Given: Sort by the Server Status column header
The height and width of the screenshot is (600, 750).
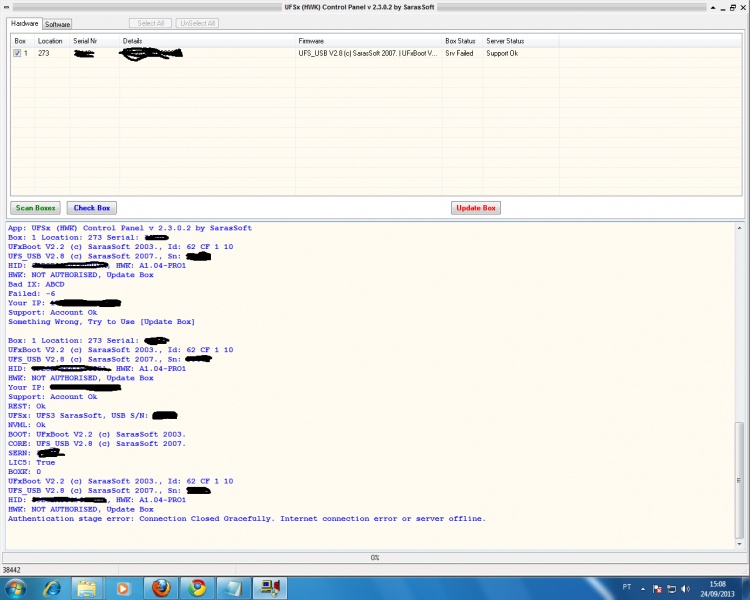Looking at the screenshot, I should pos(521,41).
